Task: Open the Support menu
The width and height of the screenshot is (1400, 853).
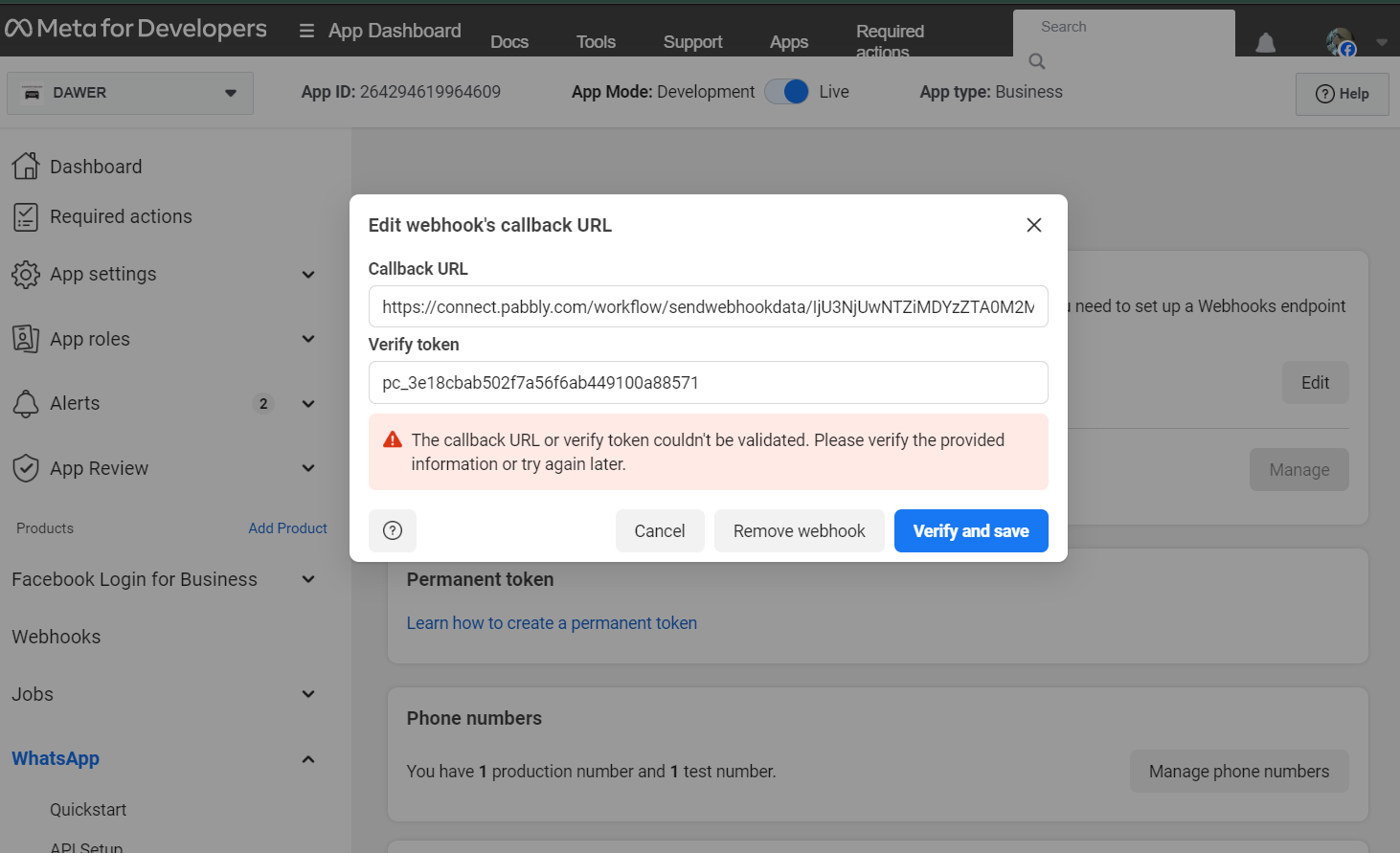Action: (x=693, y=42)
